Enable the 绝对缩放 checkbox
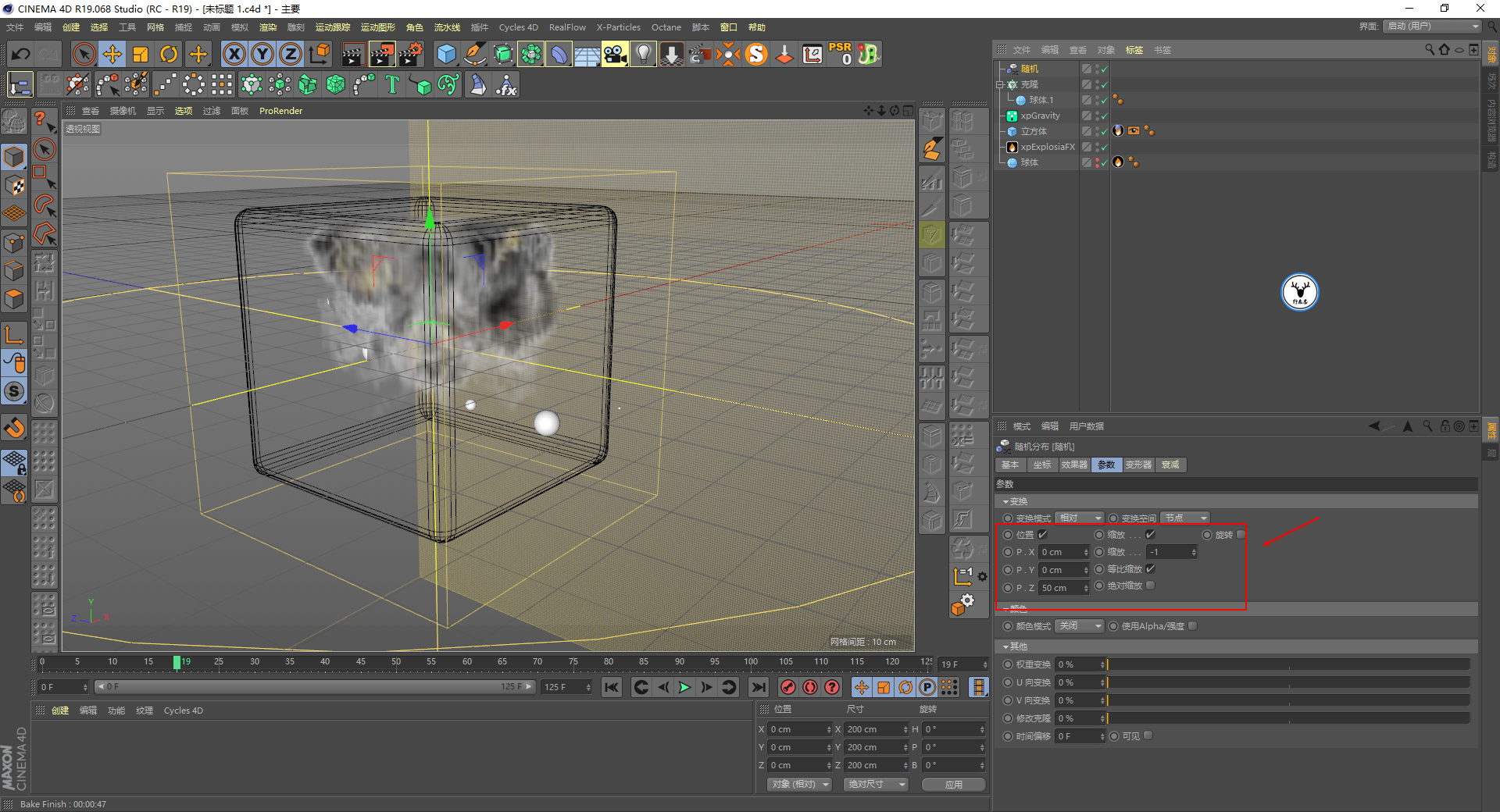 1150,586
